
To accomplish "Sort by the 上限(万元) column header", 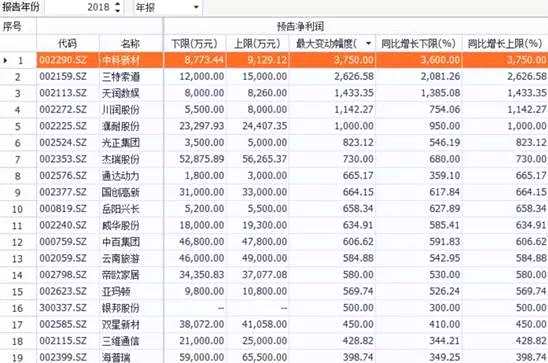I will (257, 43).
